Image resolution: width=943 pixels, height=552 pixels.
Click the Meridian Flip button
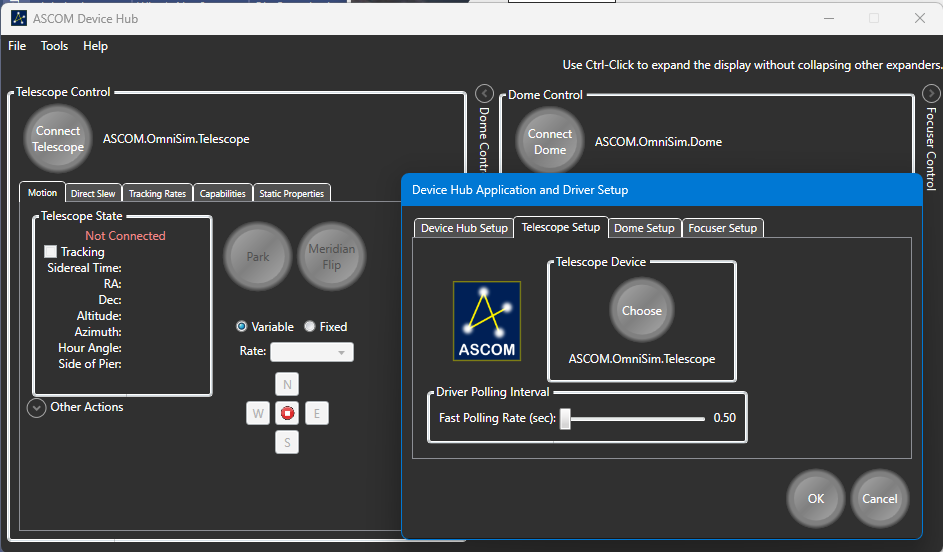click(x=331, y=257)
